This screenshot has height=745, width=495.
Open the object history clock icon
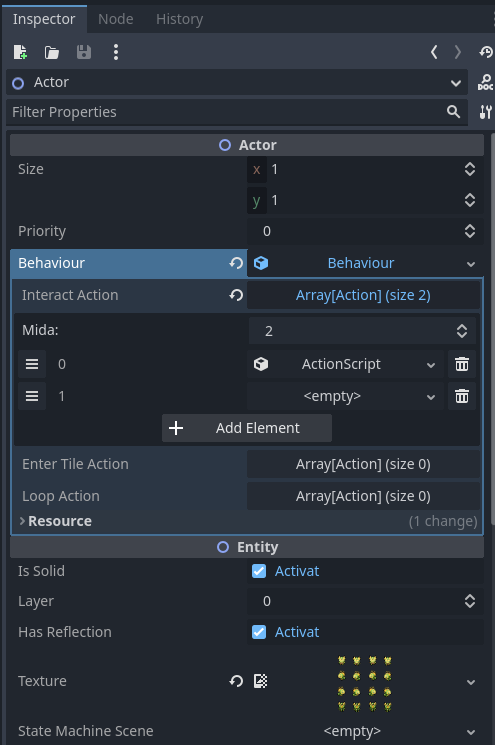pyautogui.click(x=485, y=52)
